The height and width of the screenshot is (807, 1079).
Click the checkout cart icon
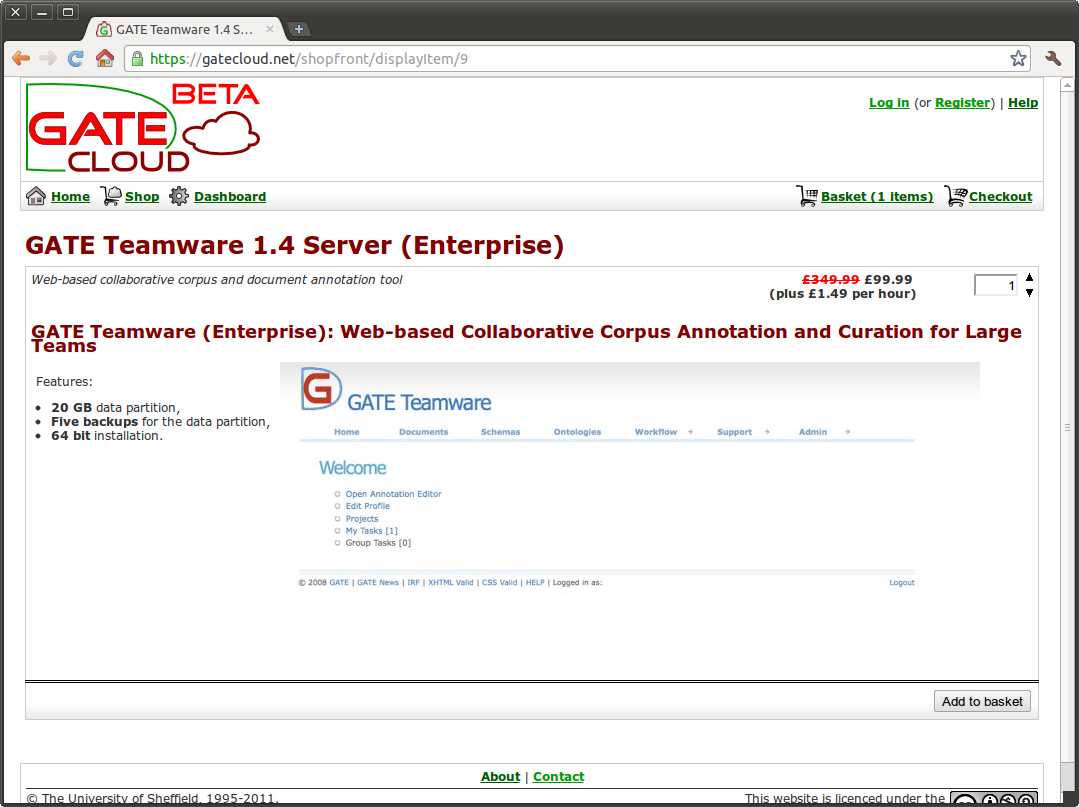click(955, 196)
